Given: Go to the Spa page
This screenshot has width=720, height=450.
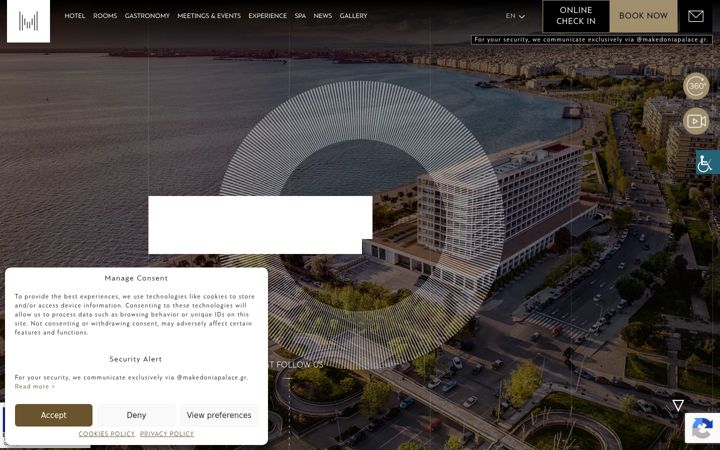Looking at the screenshot, I should (x=300, y=16).
